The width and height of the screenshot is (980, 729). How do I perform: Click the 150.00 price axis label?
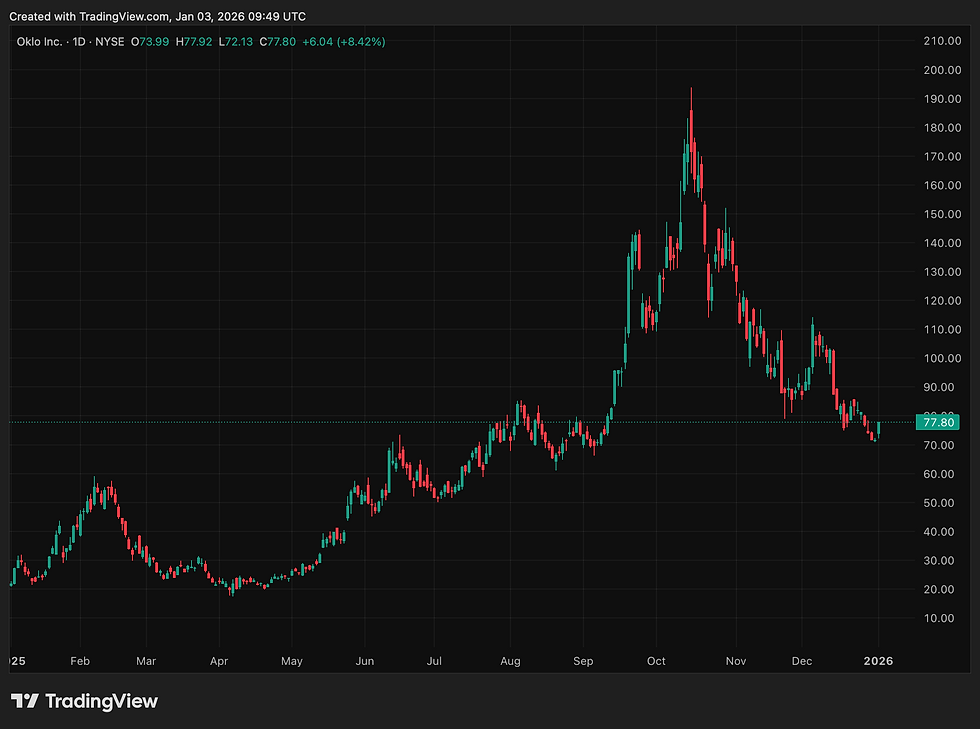(942, 214)
